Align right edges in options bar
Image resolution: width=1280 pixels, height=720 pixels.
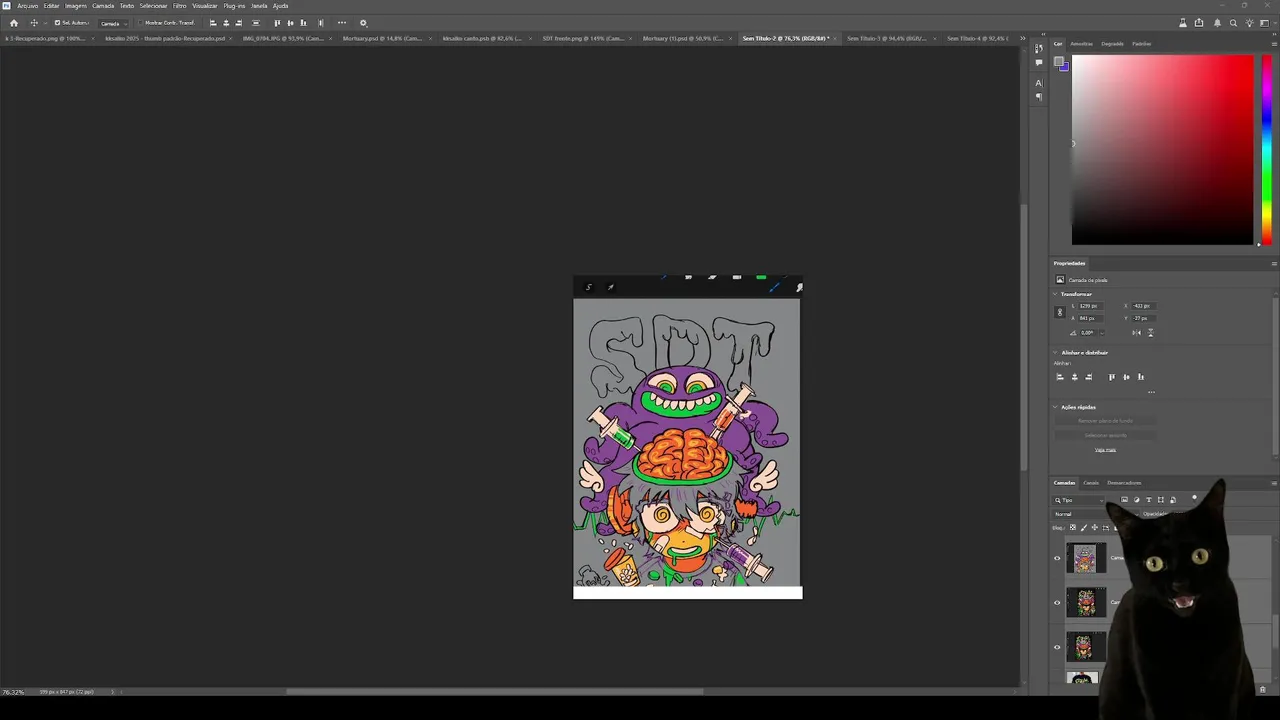coord(238,23)
